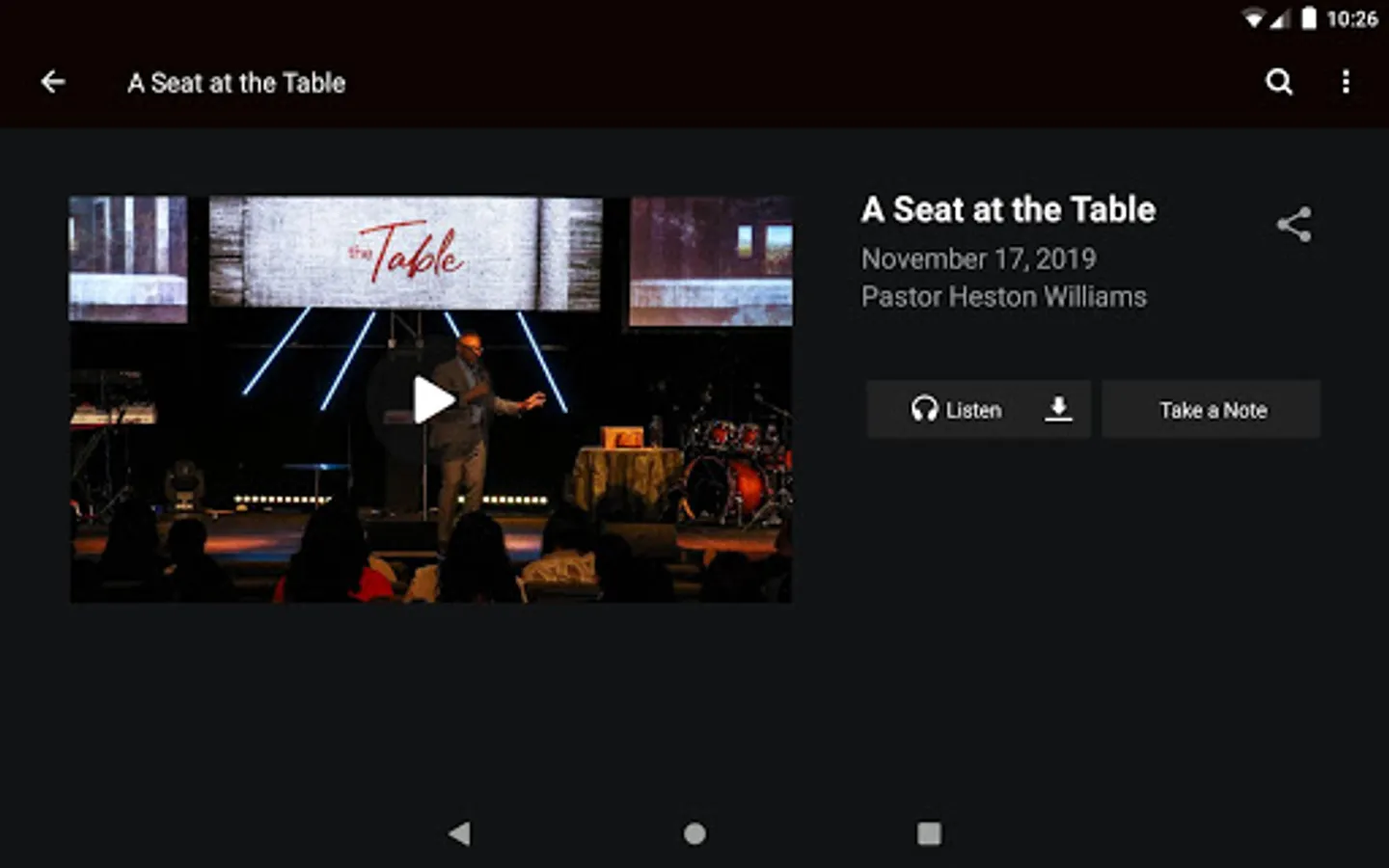Go back using the header arrow
1389x868 pixels.
pyautogui.click(x=53, y=82)
